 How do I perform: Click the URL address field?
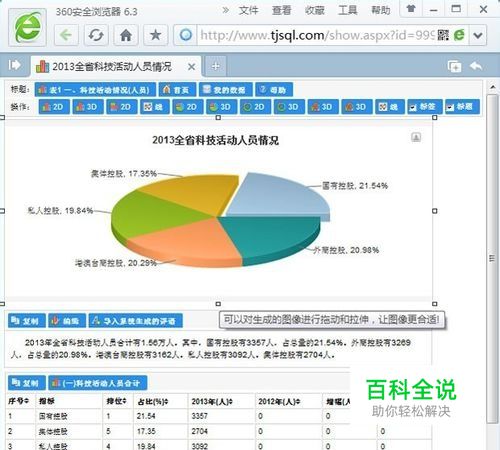point(317,35)
